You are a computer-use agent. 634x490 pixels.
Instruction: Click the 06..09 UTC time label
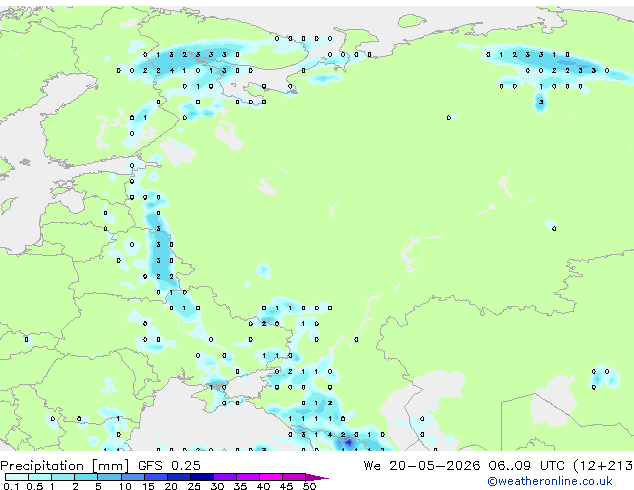click(x=526, y=466)
